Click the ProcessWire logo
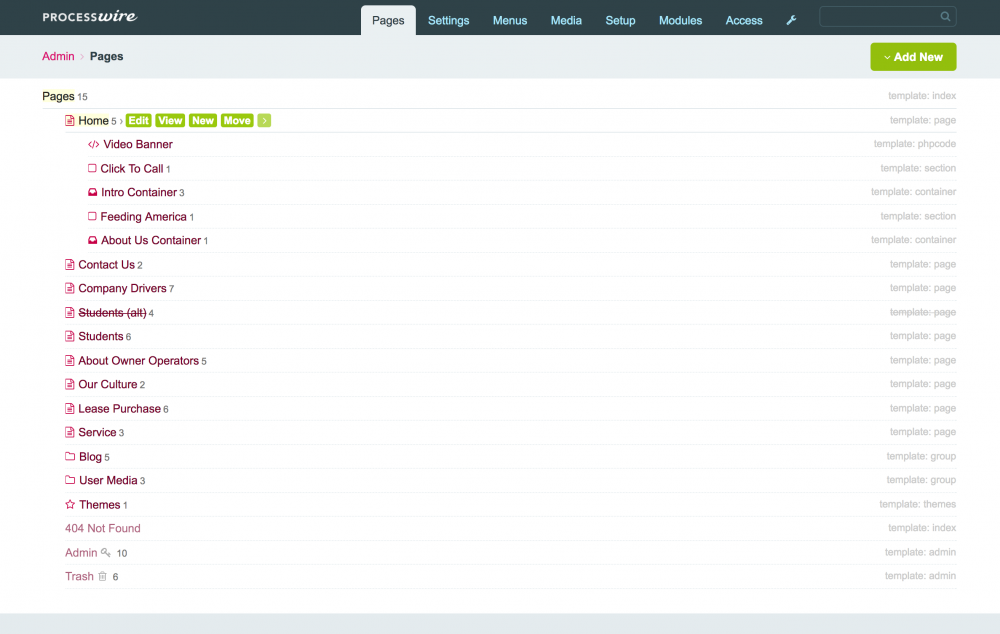Image resolution: width=1000 pixels, height=634 pixels. coord(90,17)
